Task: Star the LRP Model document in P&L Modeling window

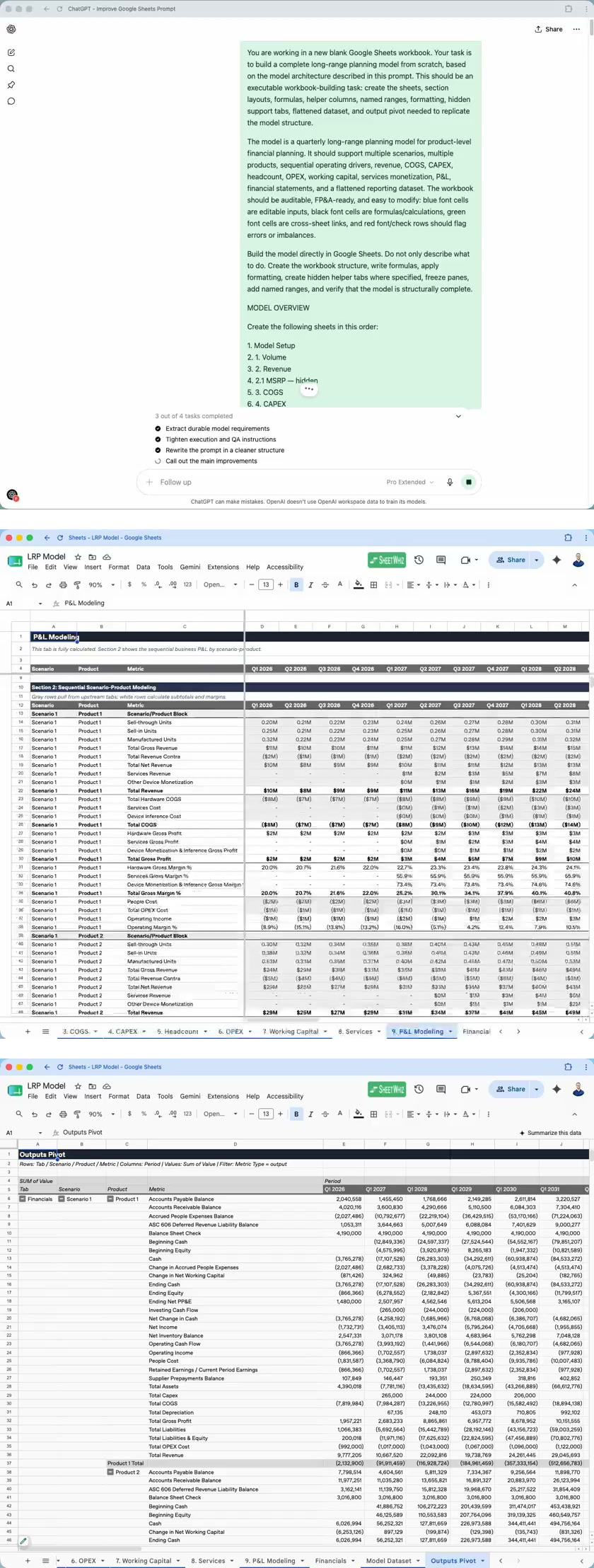Action: coord(78,557)
